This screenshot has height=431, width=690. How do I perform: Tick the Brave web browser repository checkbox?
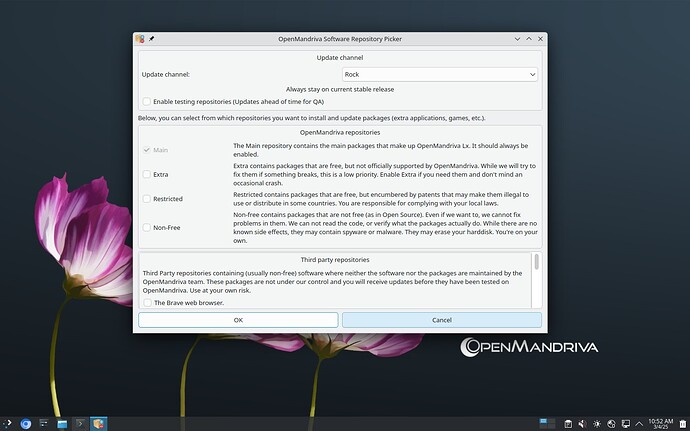pyautogui.click(x=147, y=303)
